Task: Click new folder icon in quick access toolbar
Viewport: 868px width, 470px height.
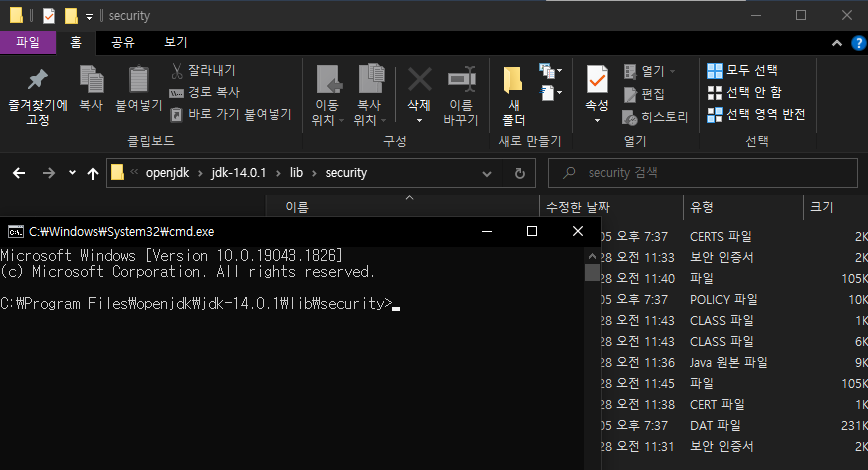Action: [x=71, y=16]
